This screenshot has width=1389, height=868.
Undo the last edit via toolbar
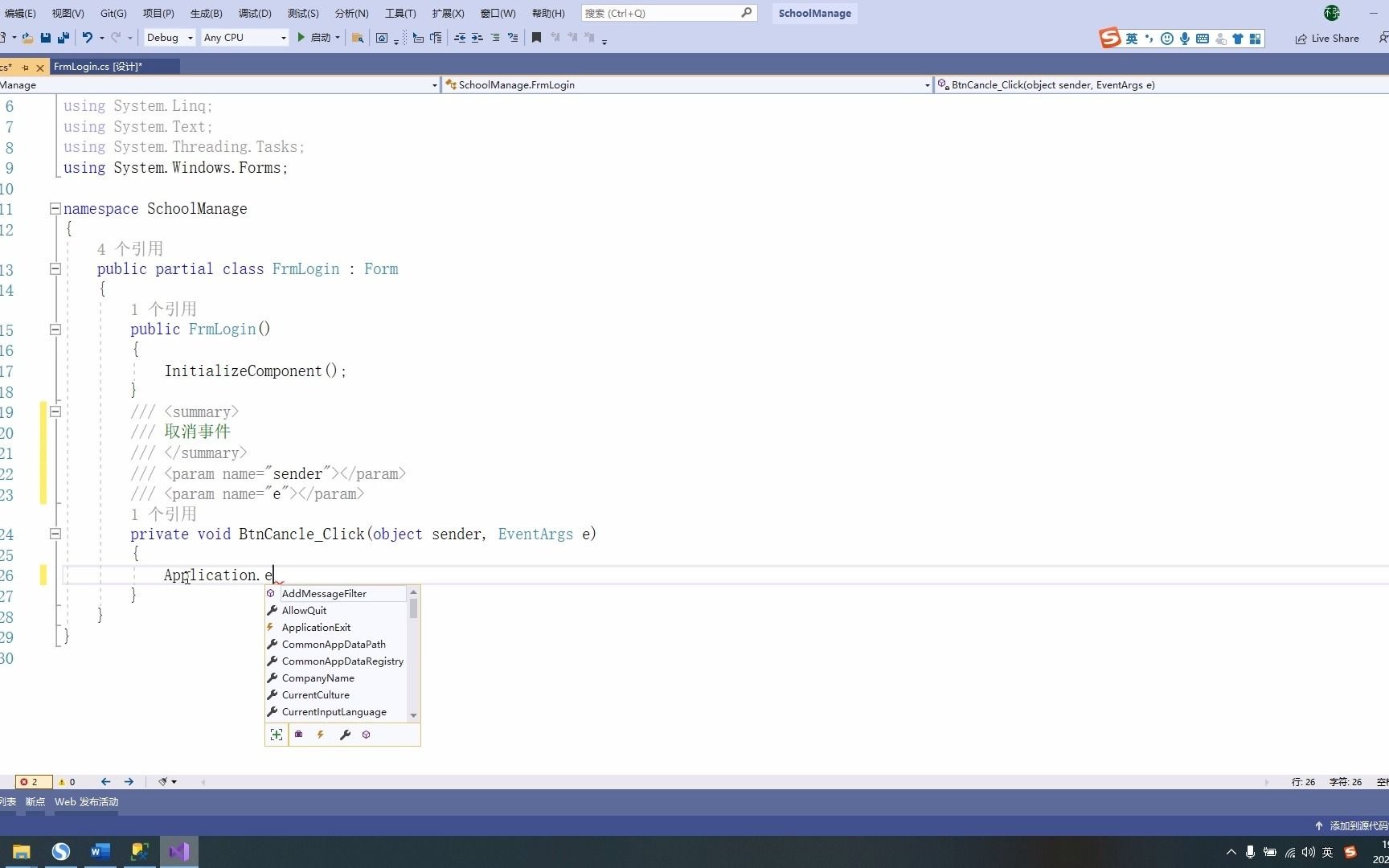pos(87,38)
